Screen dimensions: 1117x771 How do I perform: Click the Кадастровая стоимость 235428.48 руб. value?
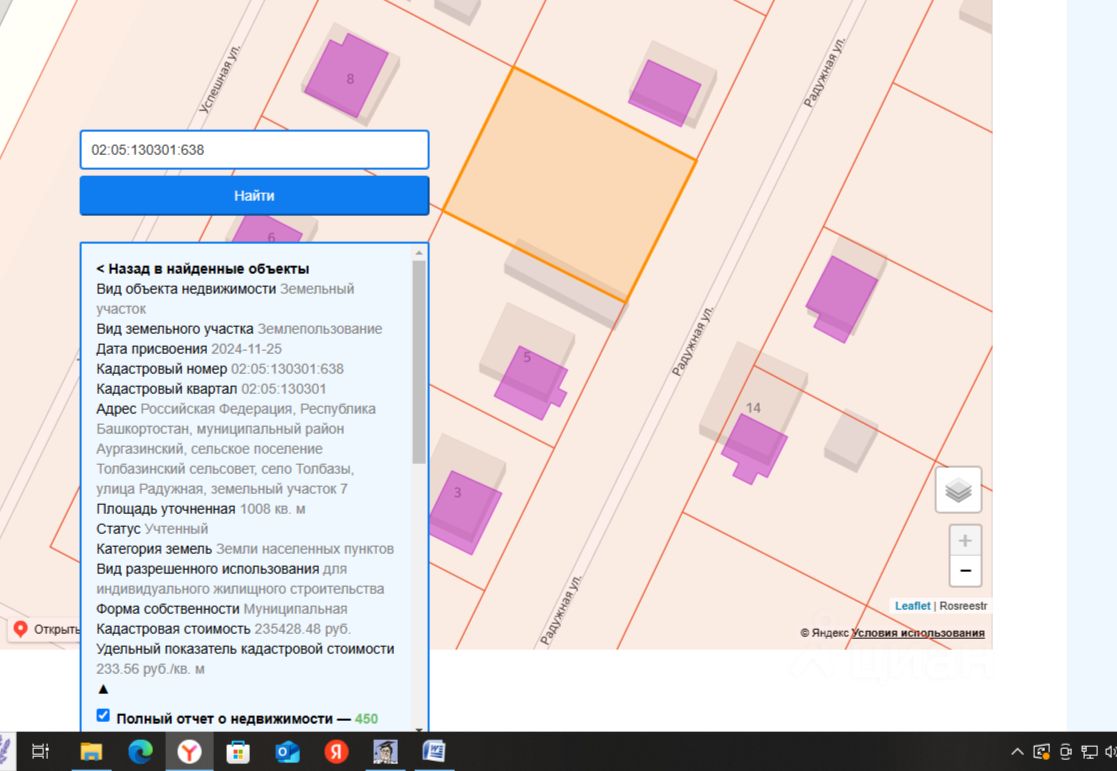303,629
